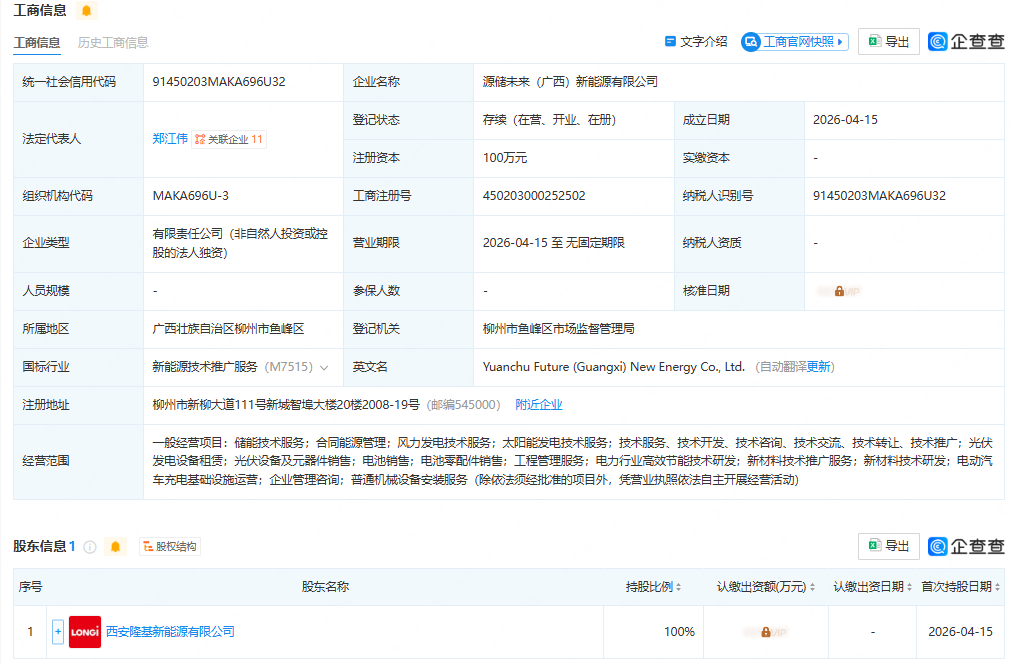Click the info icon next to 股东信息
The width and height of the screenshot is (1010, 664).
90,546
